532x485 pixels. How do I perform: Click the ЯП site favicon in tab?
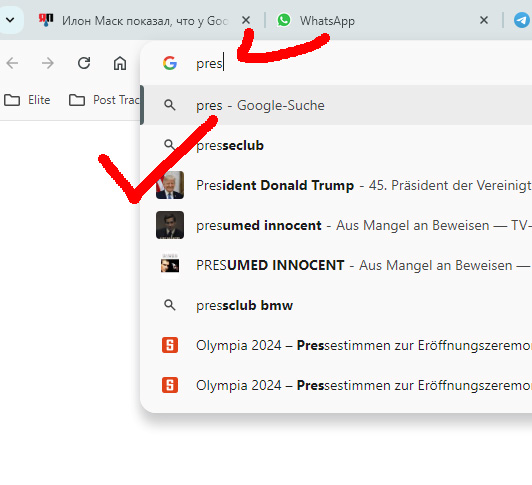coord(46,20)
